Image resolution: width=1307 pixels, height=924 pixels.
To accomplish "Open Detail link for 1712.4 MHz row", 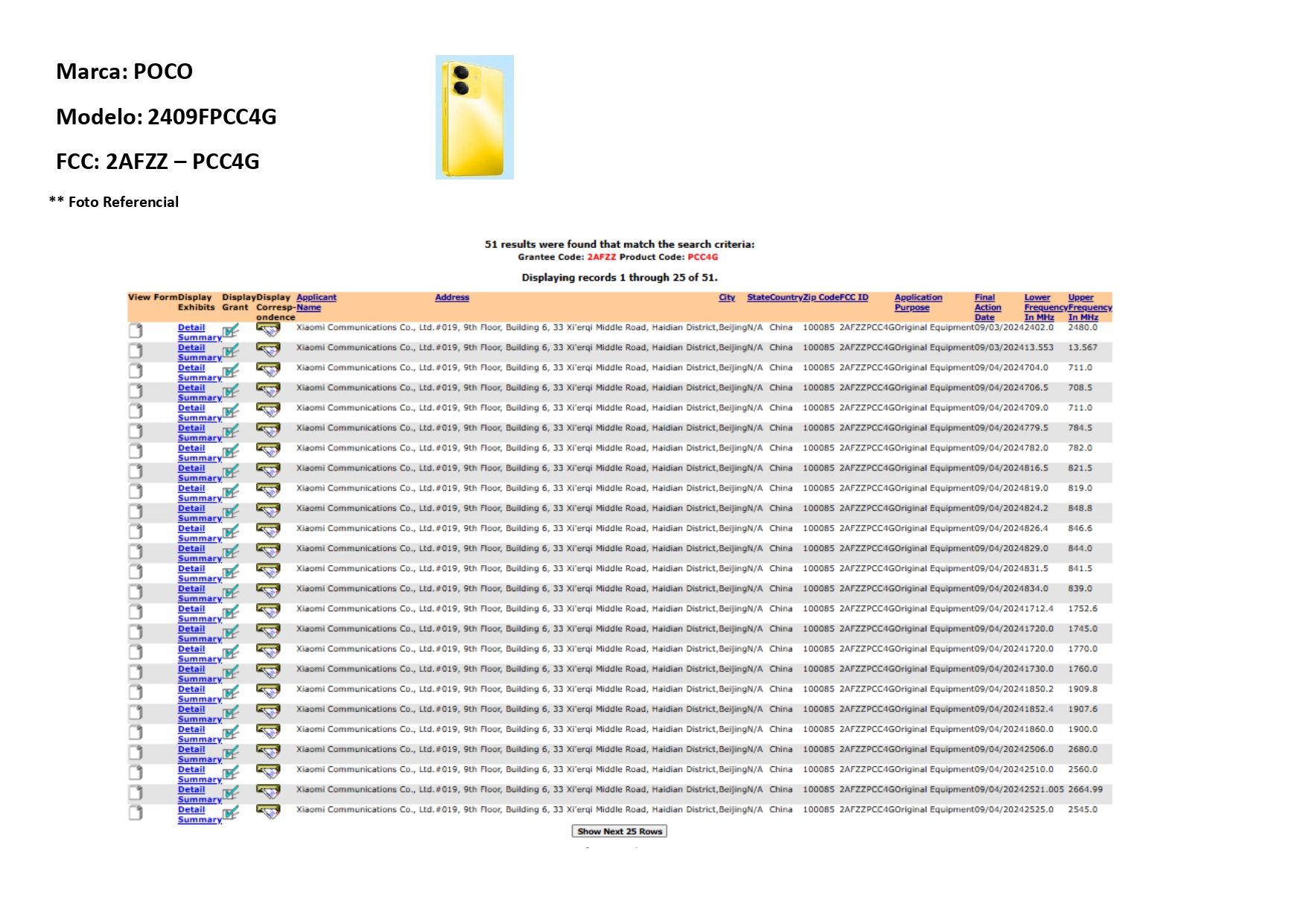I will (191, 609).
